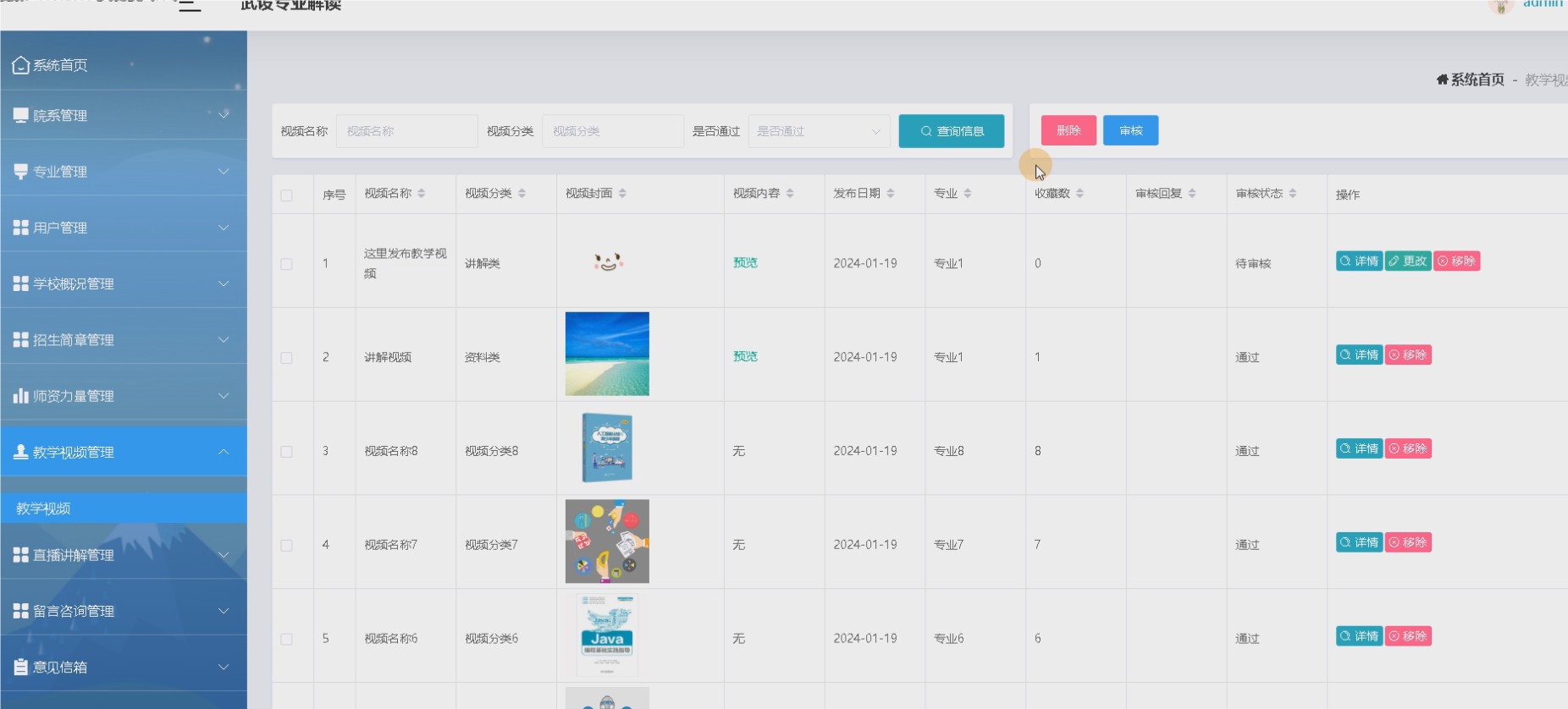Screen dimensions: 1568x709
Task: Check the checkbox for row 1
Action: point(286,264)
